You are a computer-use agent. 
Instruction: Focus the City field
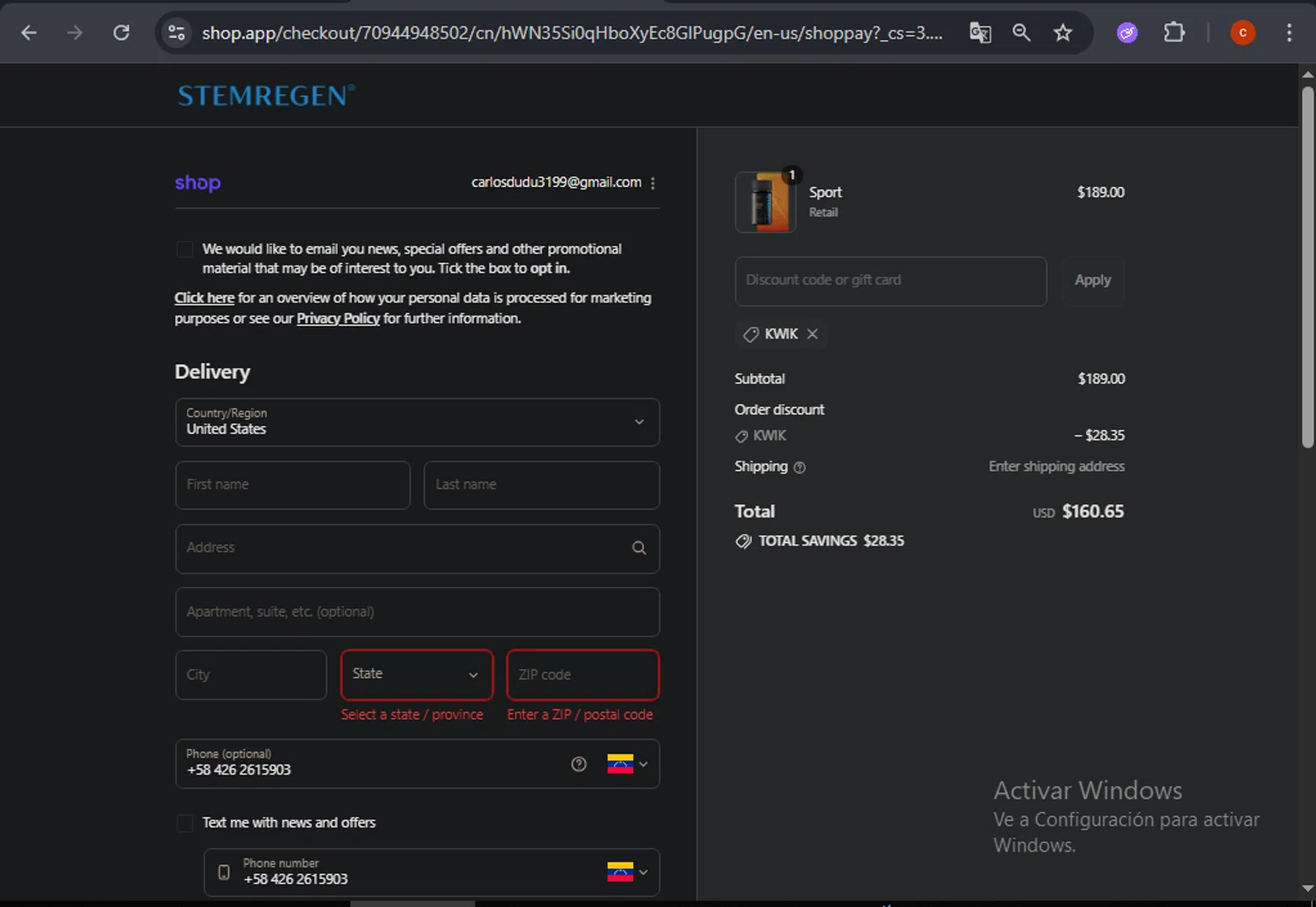coord(251,675)
